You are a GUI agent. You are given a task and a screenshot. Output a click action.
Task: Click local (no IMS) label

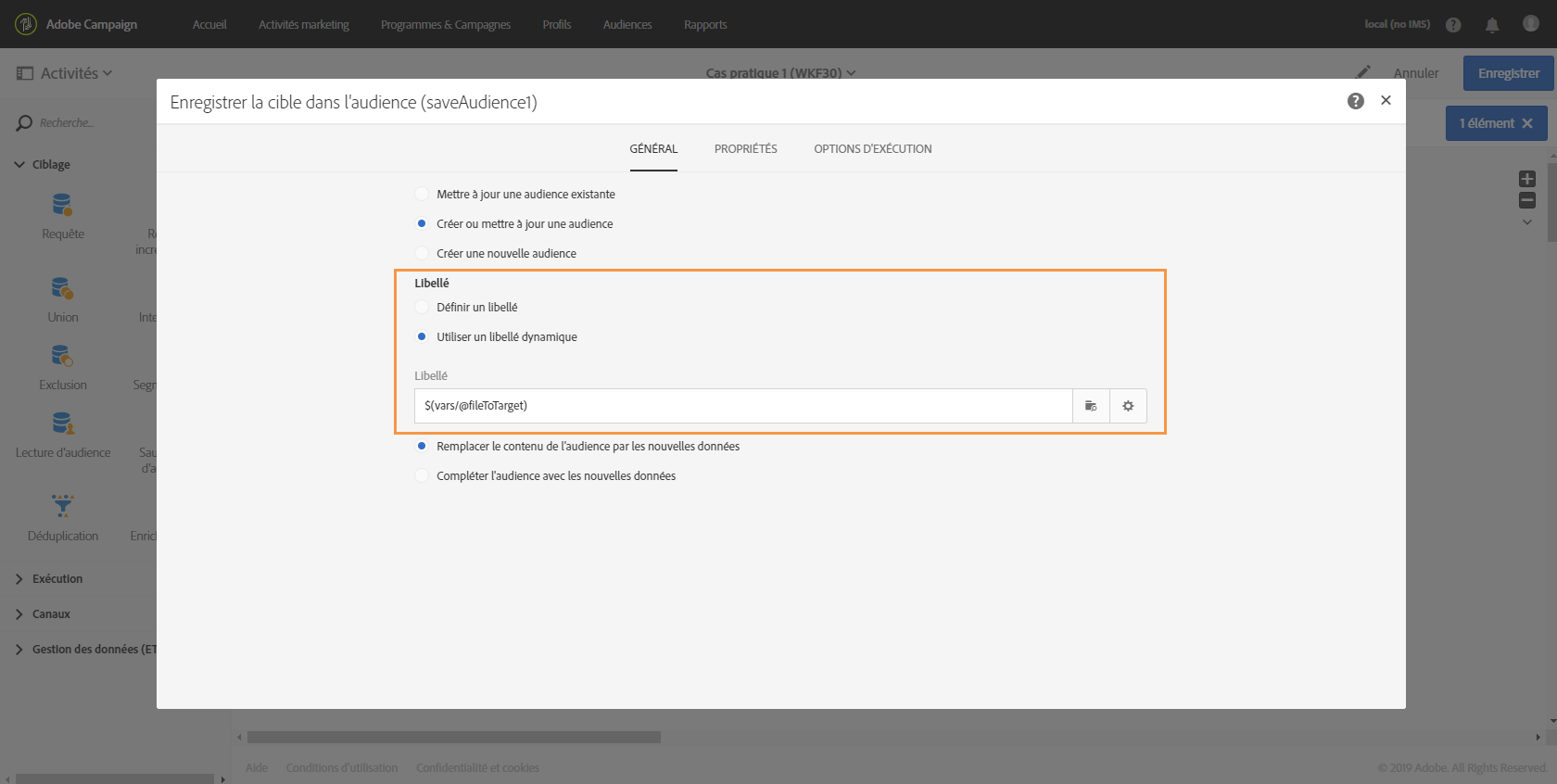1397,24
